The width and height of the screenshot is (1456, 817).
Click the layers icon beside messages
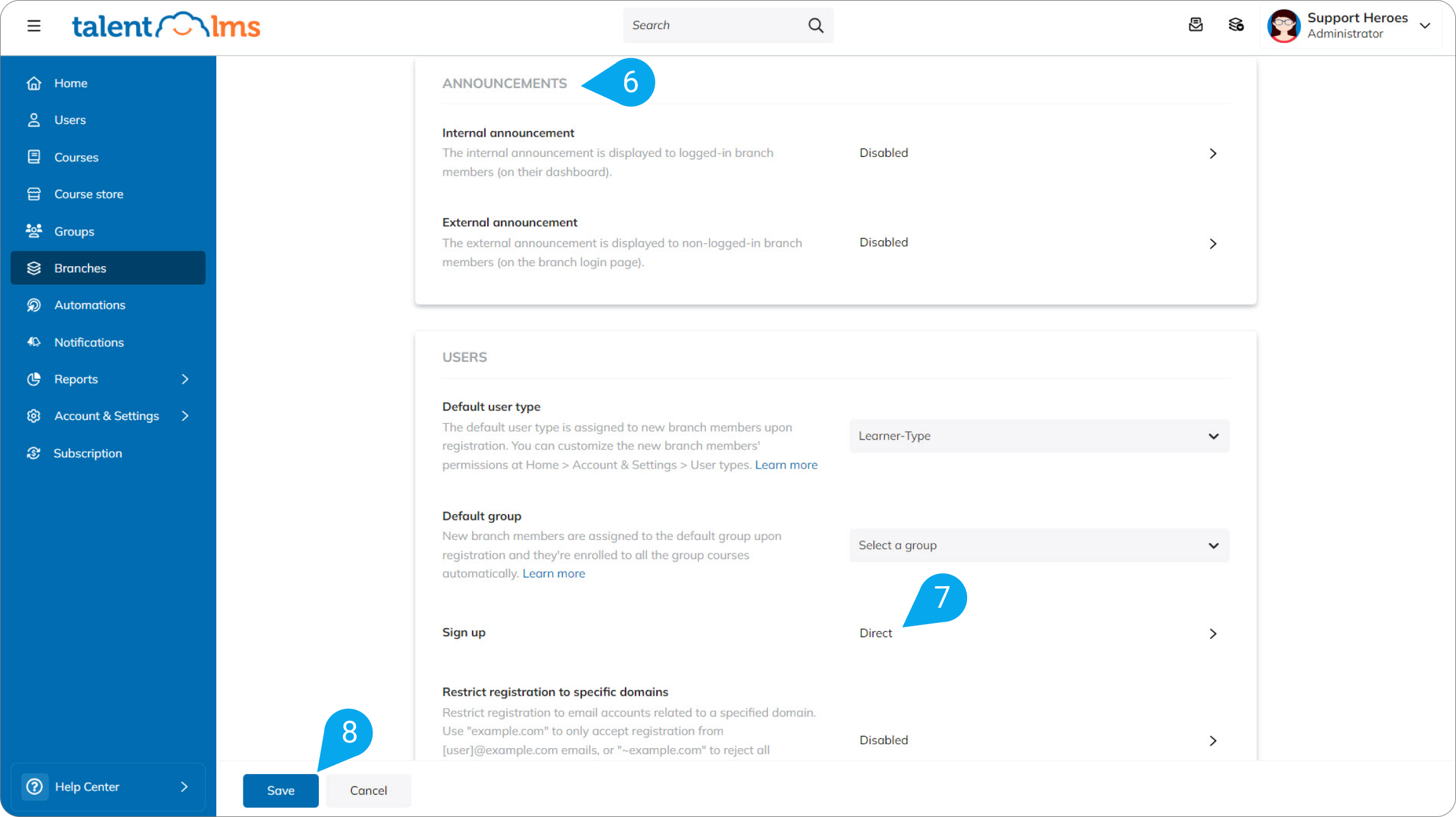point(1236,25)
